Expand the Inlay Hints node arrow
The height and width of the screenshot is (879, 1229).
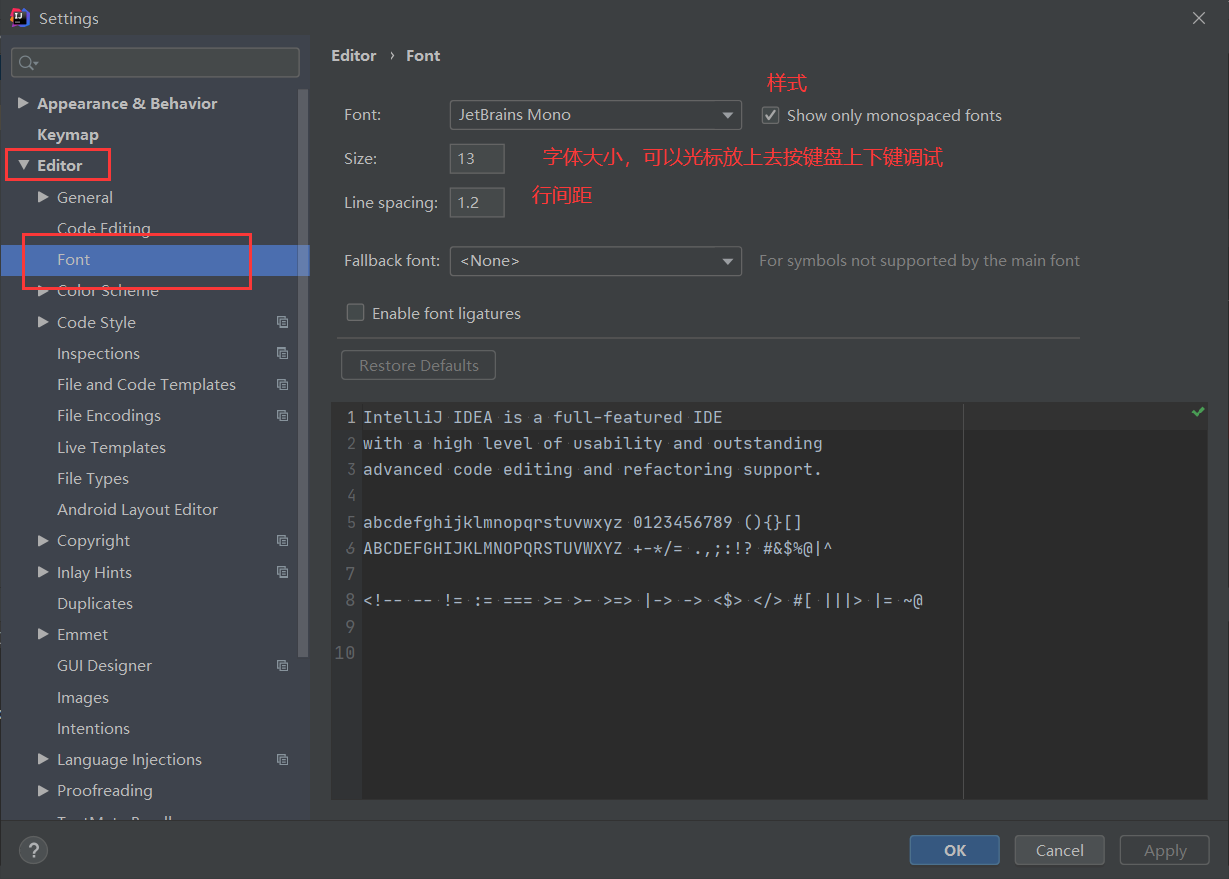tap(43, 572)
